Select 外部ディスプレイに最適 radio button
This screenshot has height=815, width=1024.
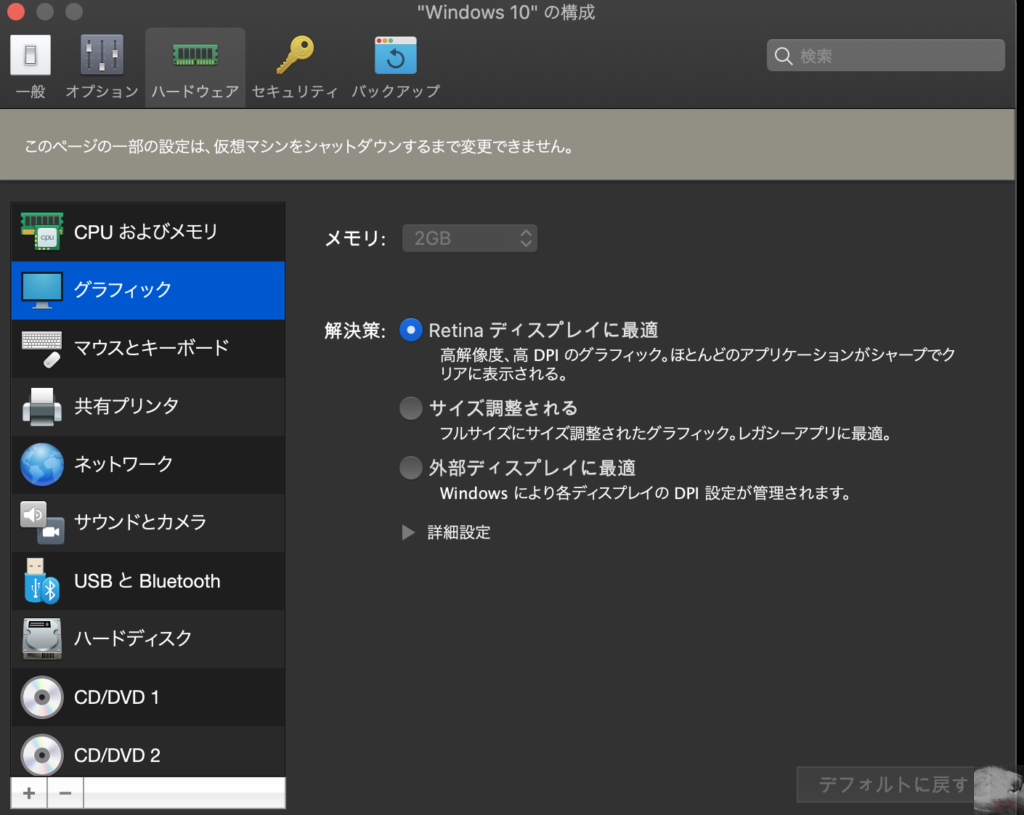coord(411,468)
